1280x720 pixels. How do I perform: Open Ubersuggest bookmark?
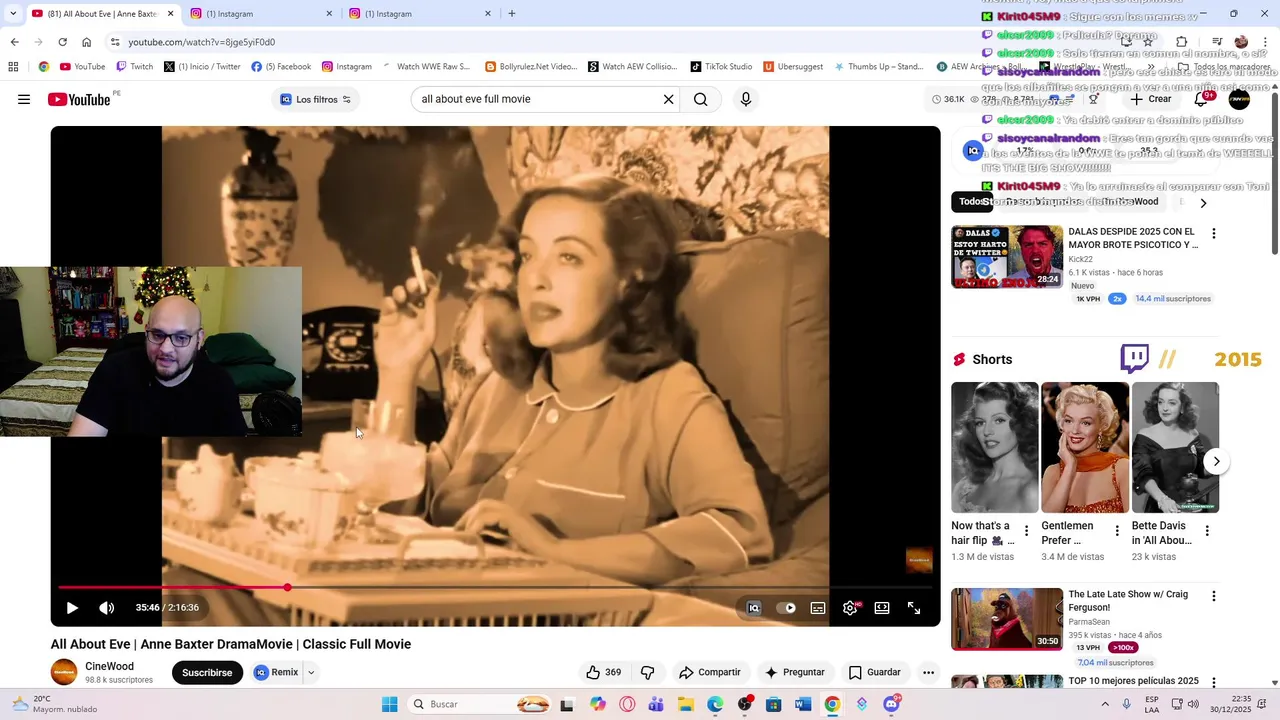(794, 67)
